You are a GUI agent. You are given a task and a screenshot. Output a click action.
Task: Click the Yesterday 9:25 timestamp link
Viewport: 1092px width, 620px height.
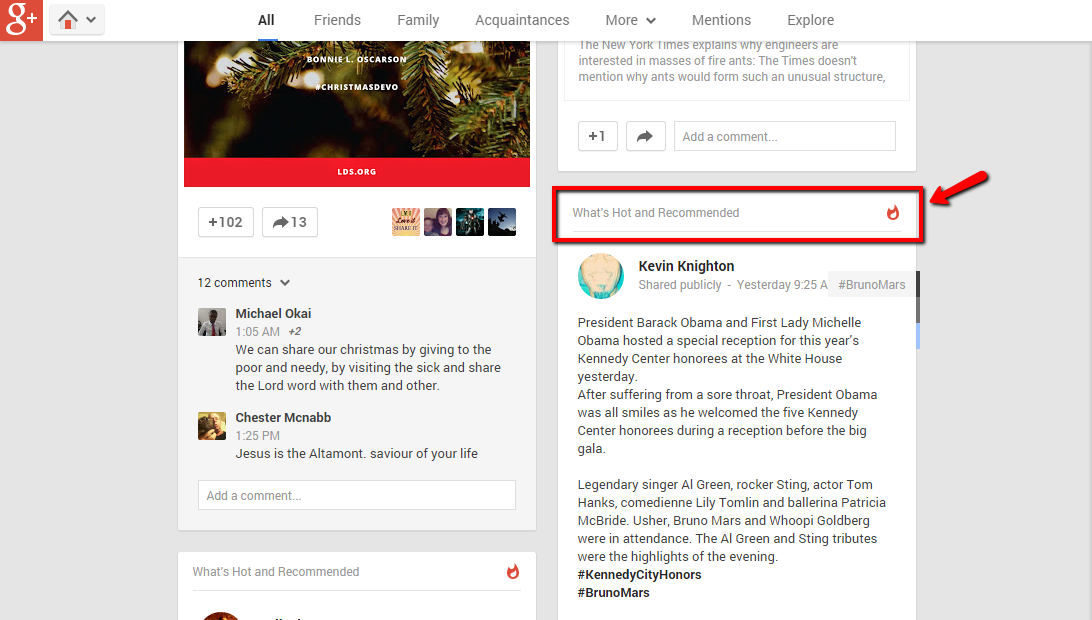[782, 285]
